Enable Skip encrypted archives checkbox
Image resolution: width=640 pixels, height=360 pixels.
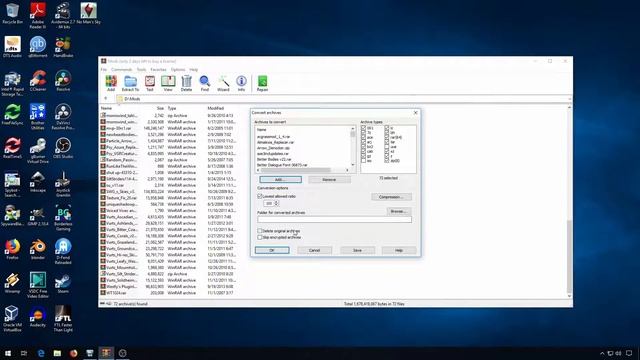260,237
